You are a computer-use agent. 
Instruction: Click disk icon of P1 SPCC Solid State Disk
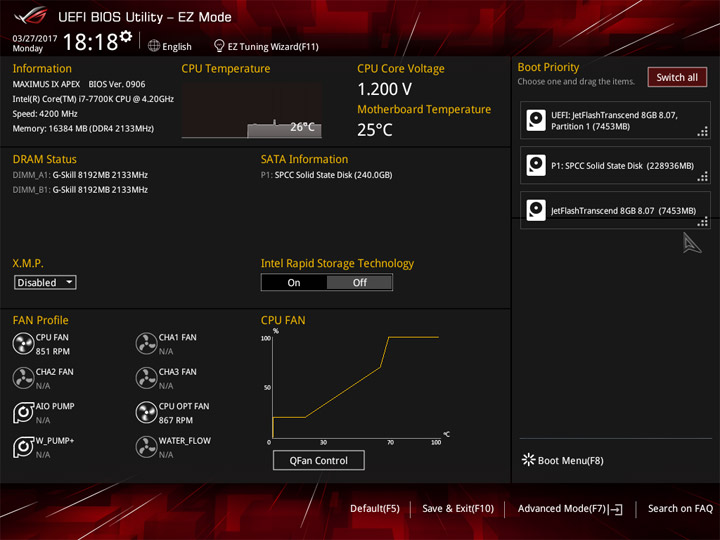[x=536, y=165]
